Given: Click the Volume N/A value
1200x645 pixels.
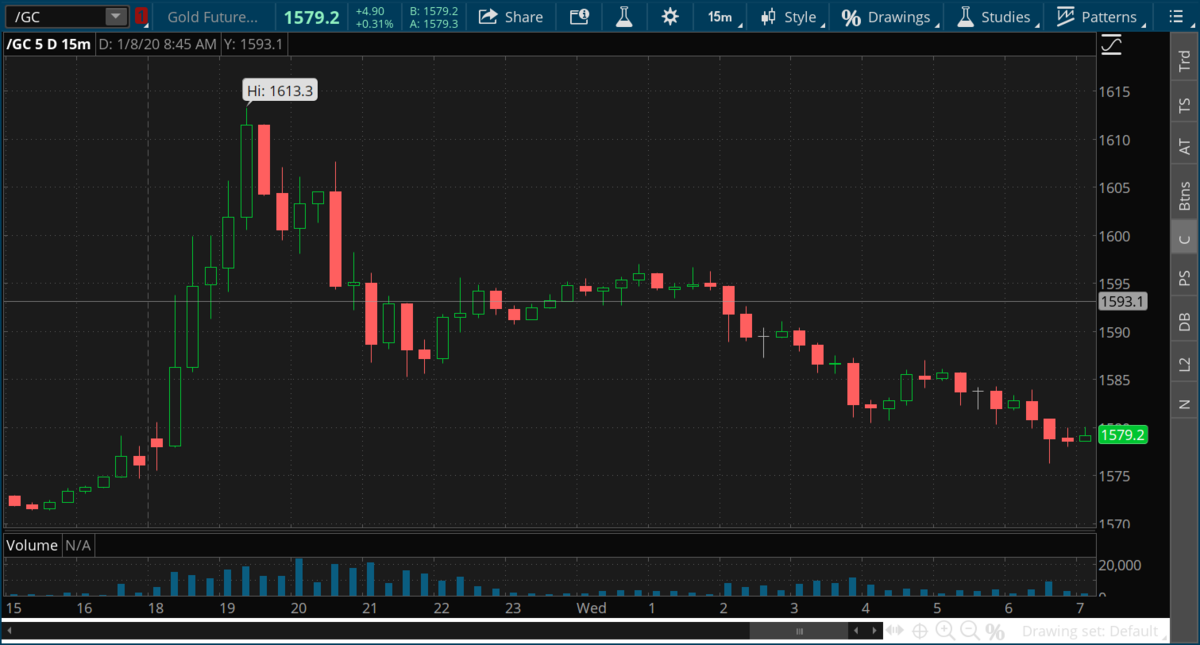Looking at the screenshot, I should [79, 545].
